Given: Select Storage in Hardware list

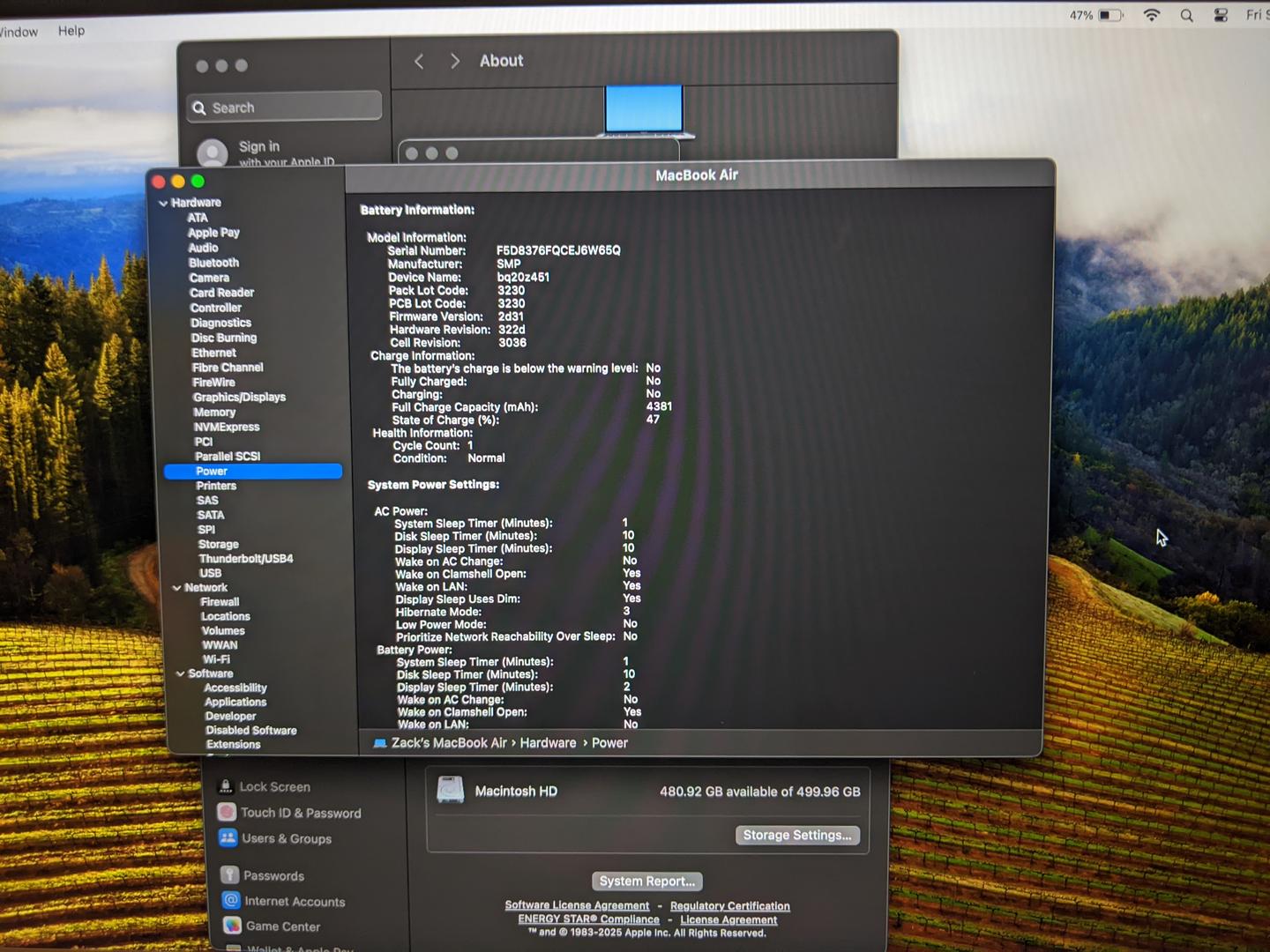Looking at the screenshot, I should point(218,545).
